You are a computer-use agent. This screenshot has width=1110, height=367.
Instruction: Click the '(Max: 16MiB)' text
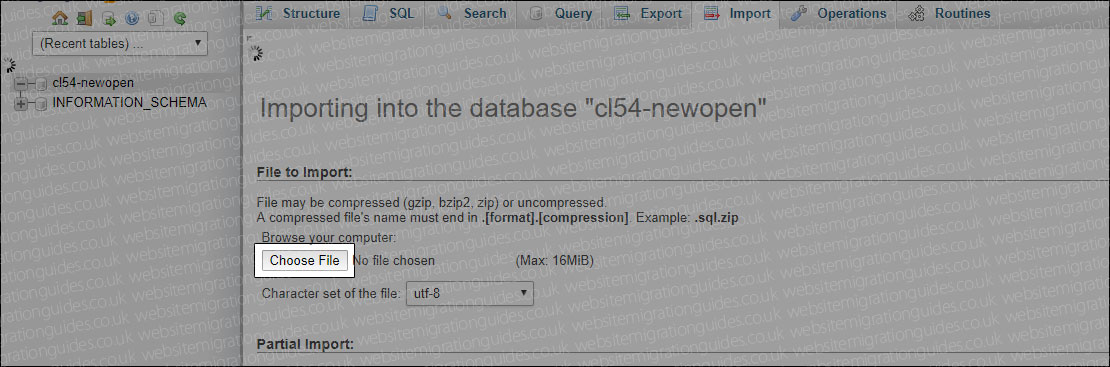[x=554, y=261]
